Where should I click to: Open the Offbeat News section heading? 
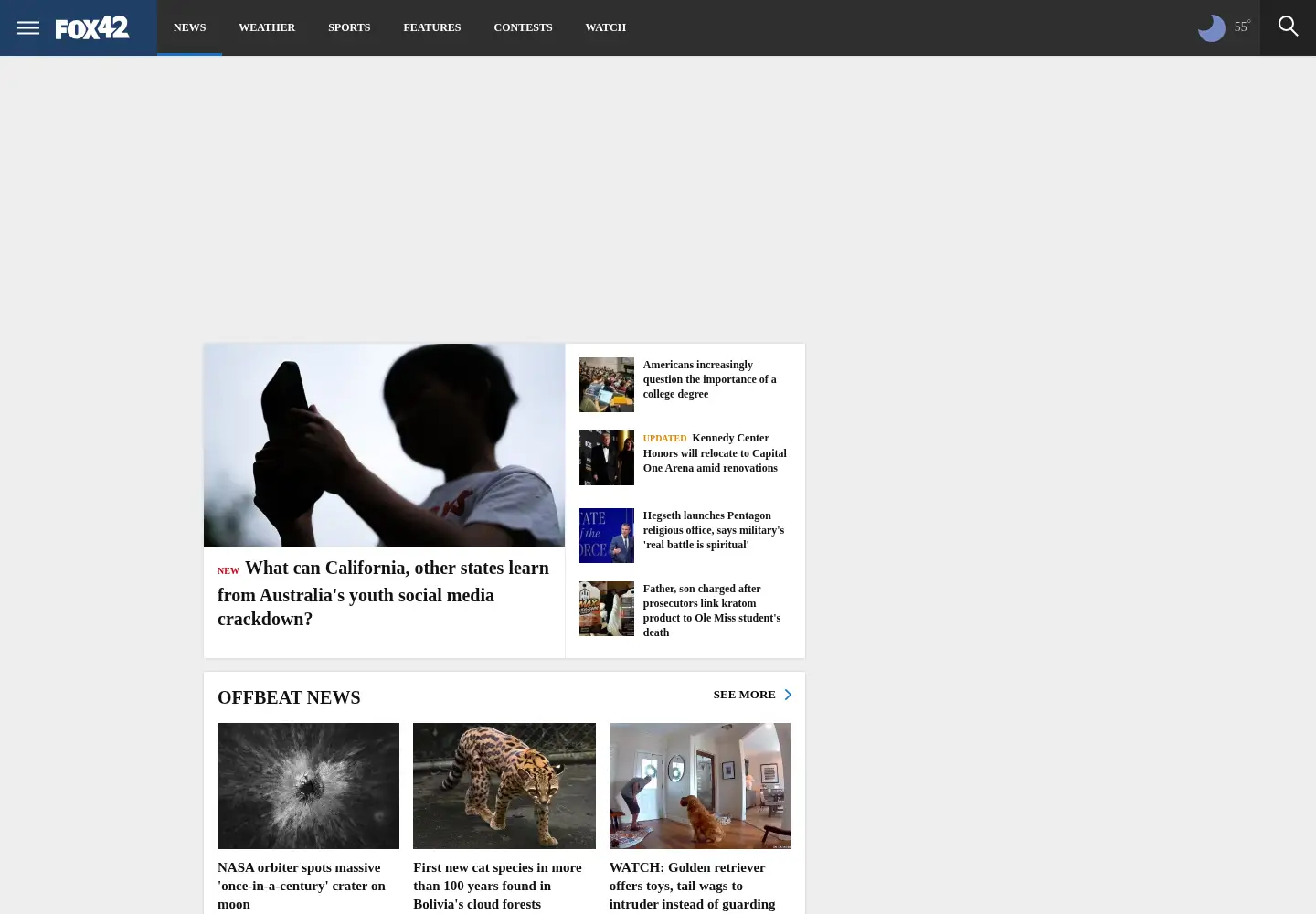coord(289,697)
